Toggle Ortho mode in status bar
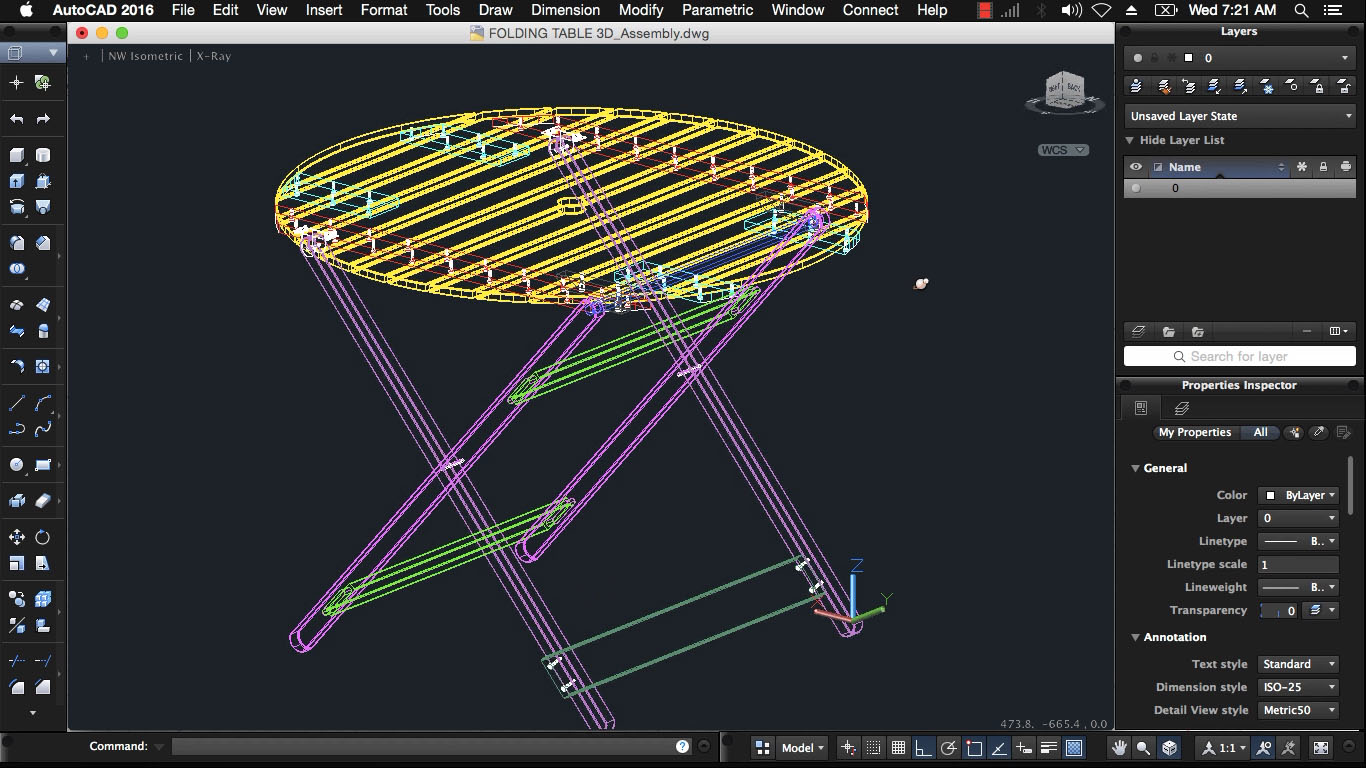 tap(923, 748)
